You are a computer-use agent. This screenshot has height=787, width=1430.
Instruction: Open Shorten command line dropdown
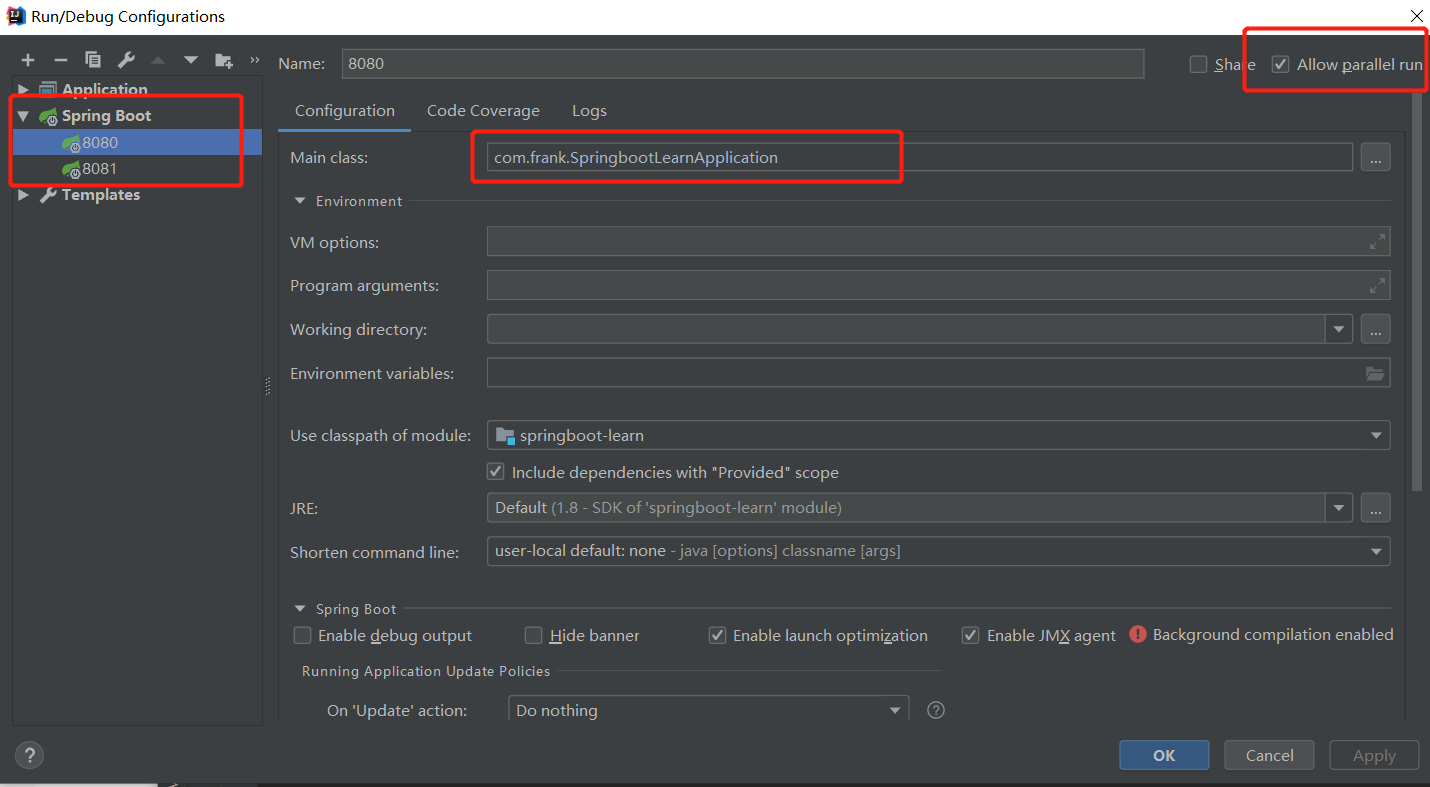[1377, 551]
